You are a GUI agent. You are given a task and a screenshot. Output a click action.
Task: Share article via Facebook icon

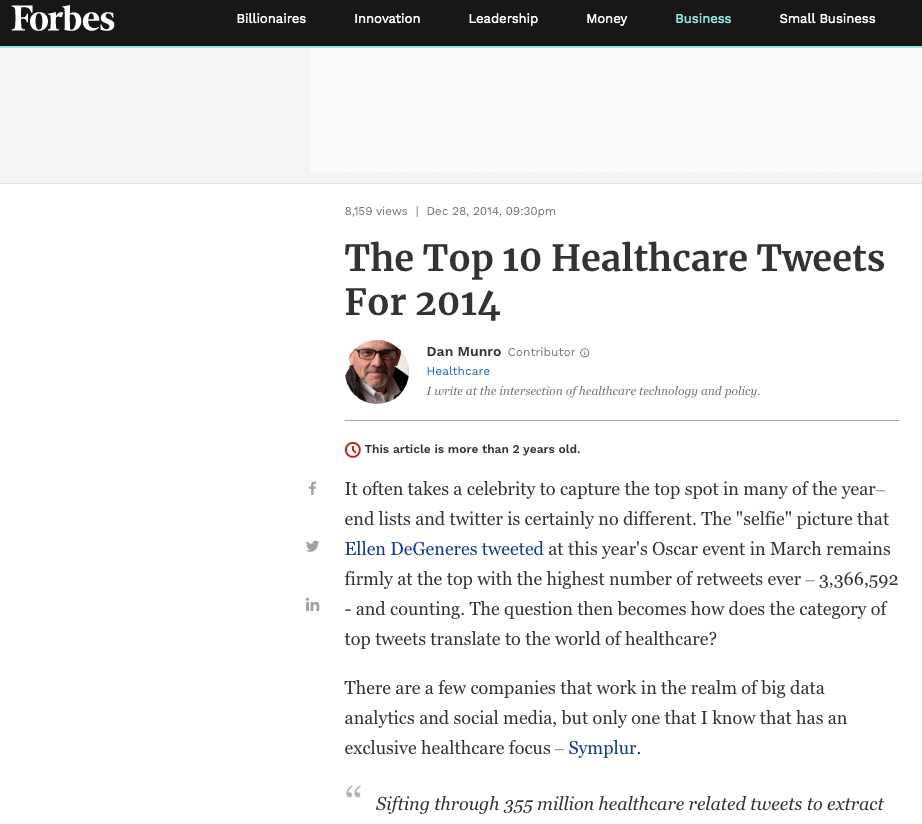click(313, 488)
